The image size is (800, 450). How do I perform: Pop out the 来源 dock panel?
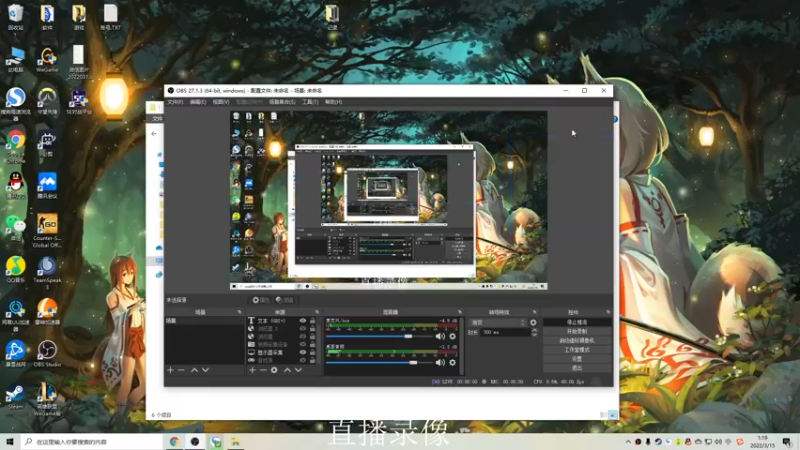coord(317,312)
